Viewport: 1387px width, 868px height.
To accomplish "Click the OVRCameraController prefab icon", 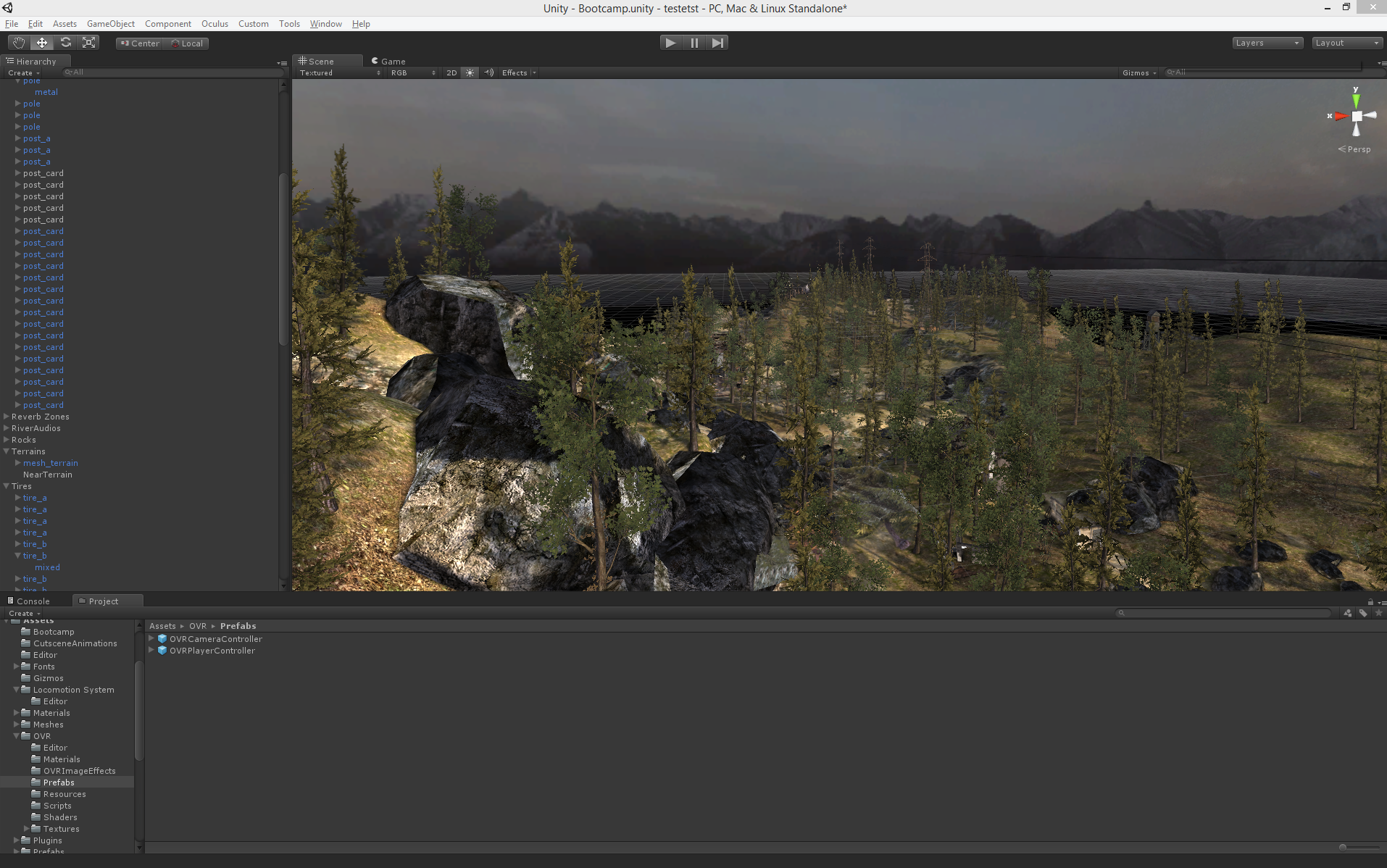I will pyautogui.click(x=162, y=639).
